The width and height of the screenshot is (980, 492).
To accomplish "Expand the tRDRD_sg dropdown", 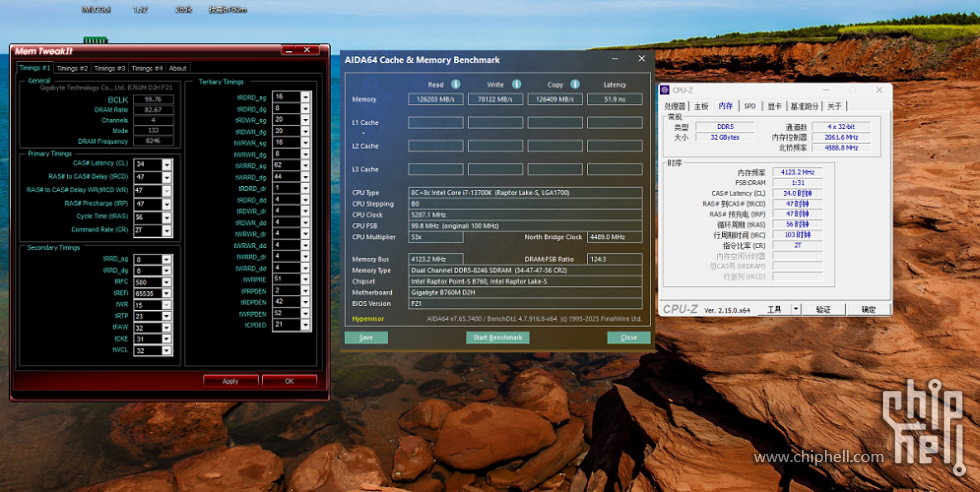I will point(305,97).
